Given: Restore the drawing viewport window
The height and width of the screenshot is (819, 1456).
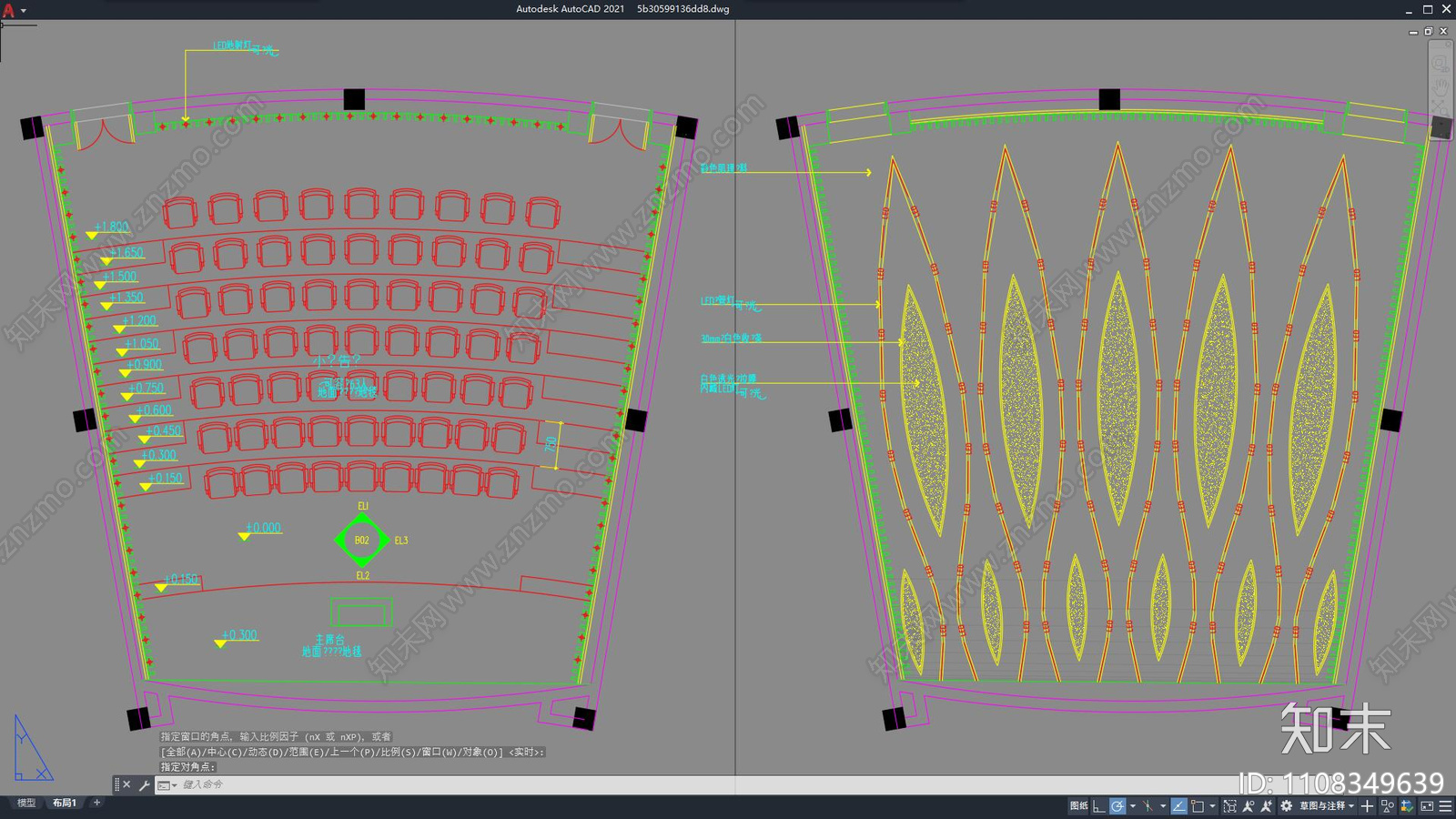Looking at the screenshot, I should pos(1429,32).
